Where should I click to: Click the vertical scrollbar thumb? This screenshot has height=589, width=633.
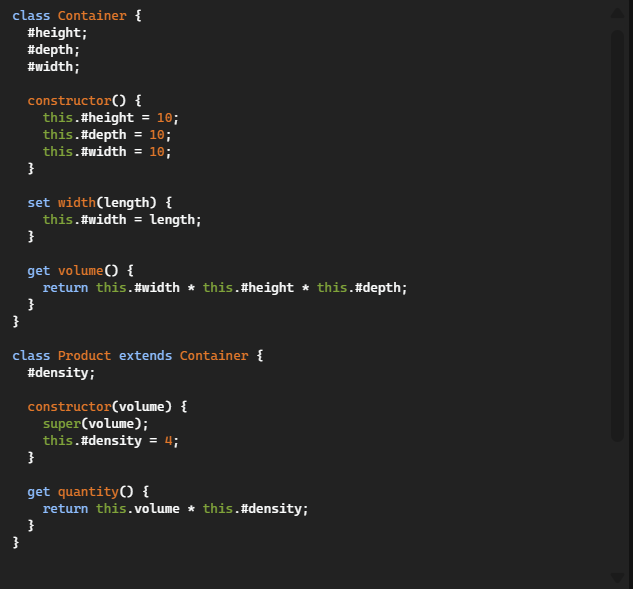point(618,236)
